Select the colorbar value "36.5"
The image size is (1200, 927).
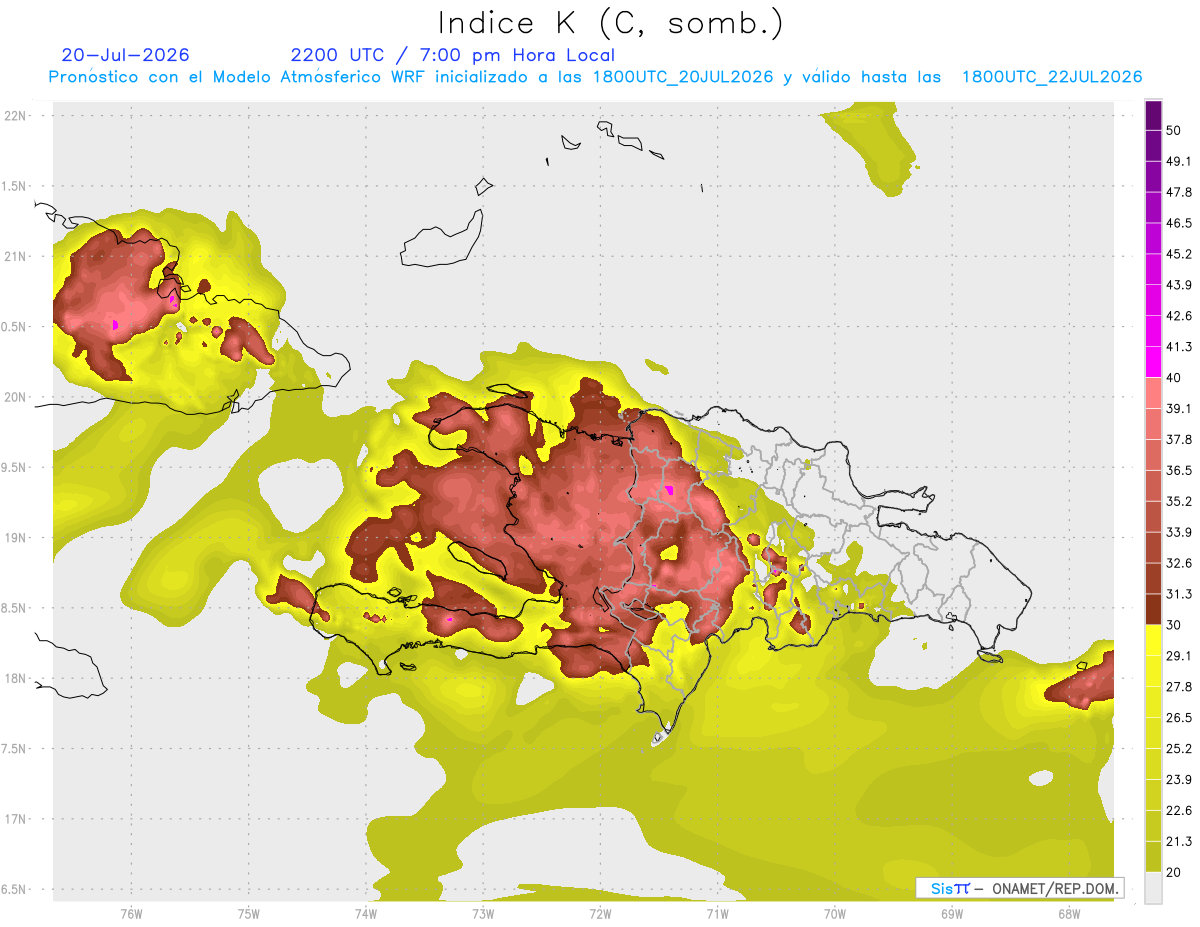pyautogui.click(x=1178, y=470)
